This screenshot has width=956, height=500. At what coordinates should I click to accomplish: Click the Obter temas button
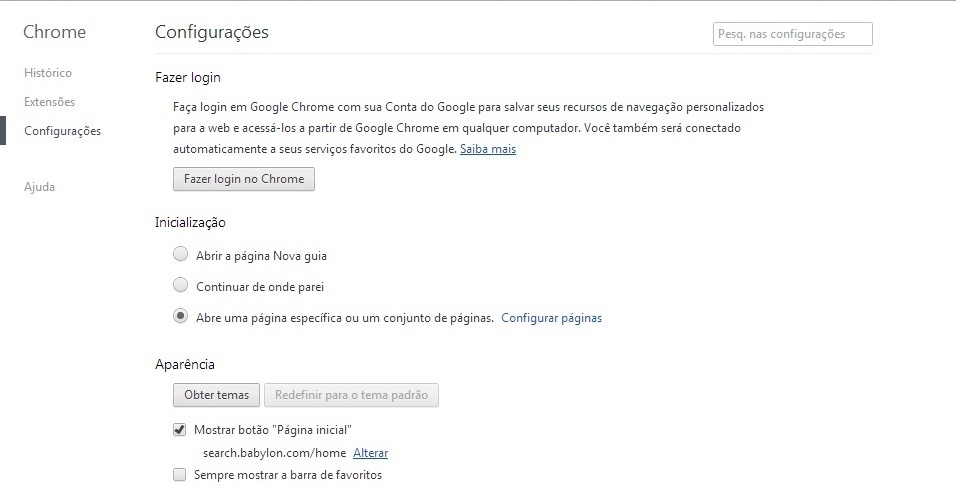point(216,395)
